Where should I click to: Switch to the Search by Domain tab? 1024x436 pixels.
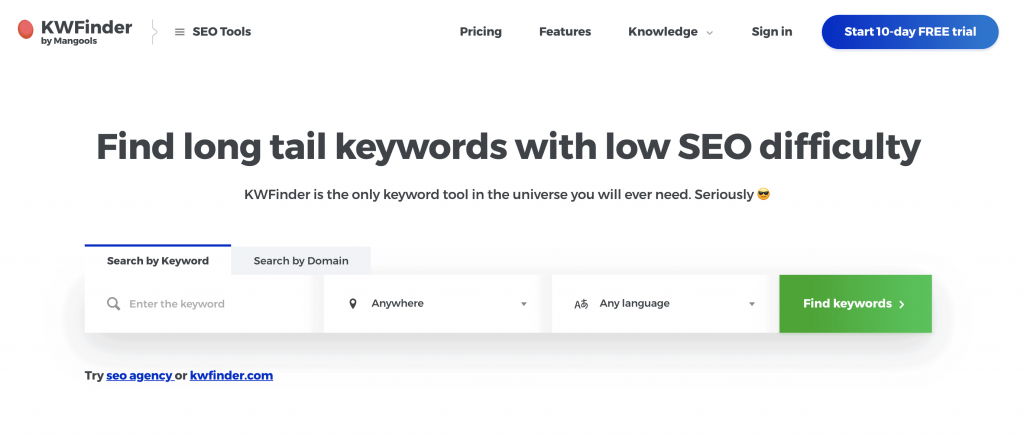301,260
